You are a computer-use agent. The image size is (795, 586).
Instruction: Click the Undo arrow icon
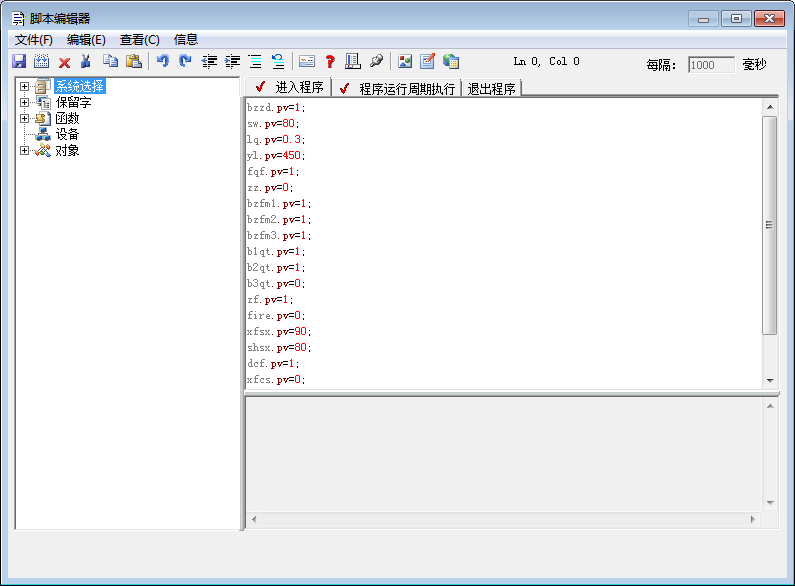162,62
